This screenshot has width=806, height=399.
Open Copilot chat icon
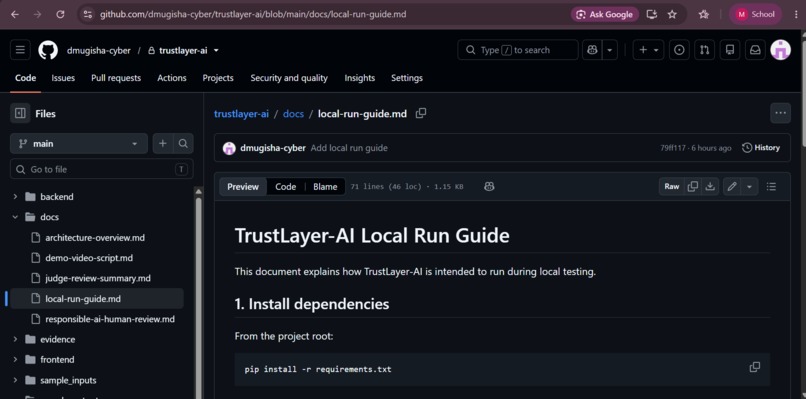click(x=592, y=50)
